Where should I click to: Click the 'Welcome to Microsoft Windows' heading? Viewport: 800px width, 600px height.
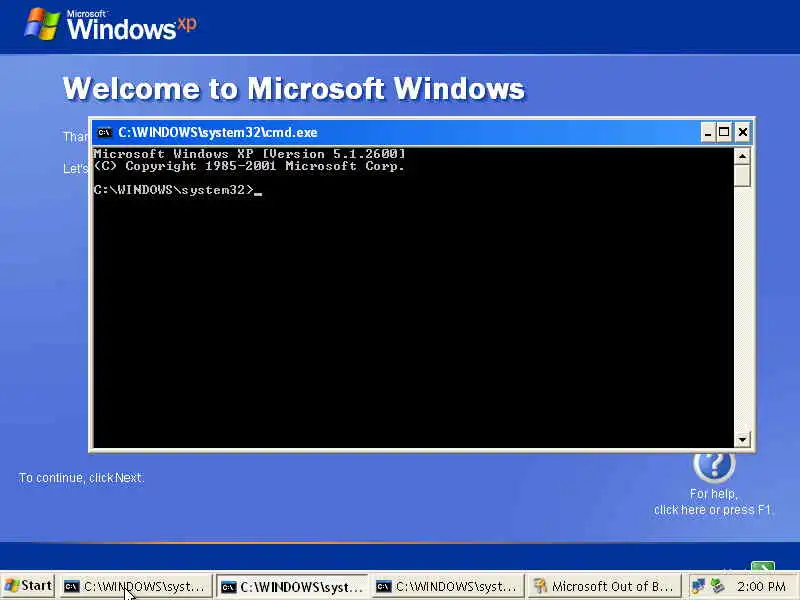(294, 88)
